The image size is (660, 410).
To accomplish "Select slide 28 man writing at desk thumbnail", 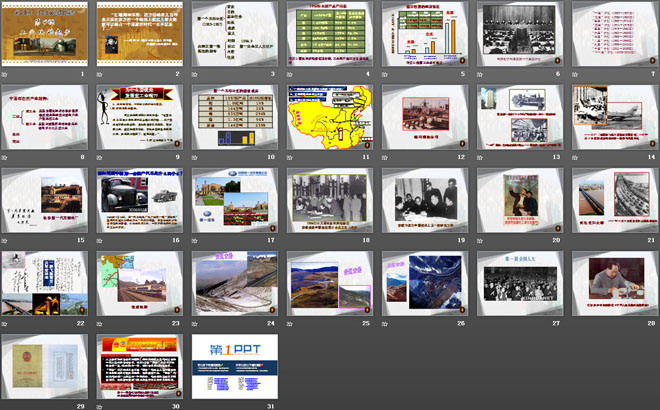I will point(615,283).
